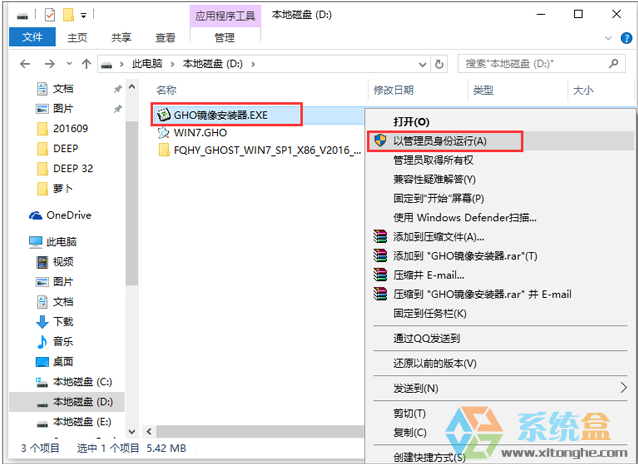
Task: Open the 201609 folder in sidebar
Action: point(70,129)
